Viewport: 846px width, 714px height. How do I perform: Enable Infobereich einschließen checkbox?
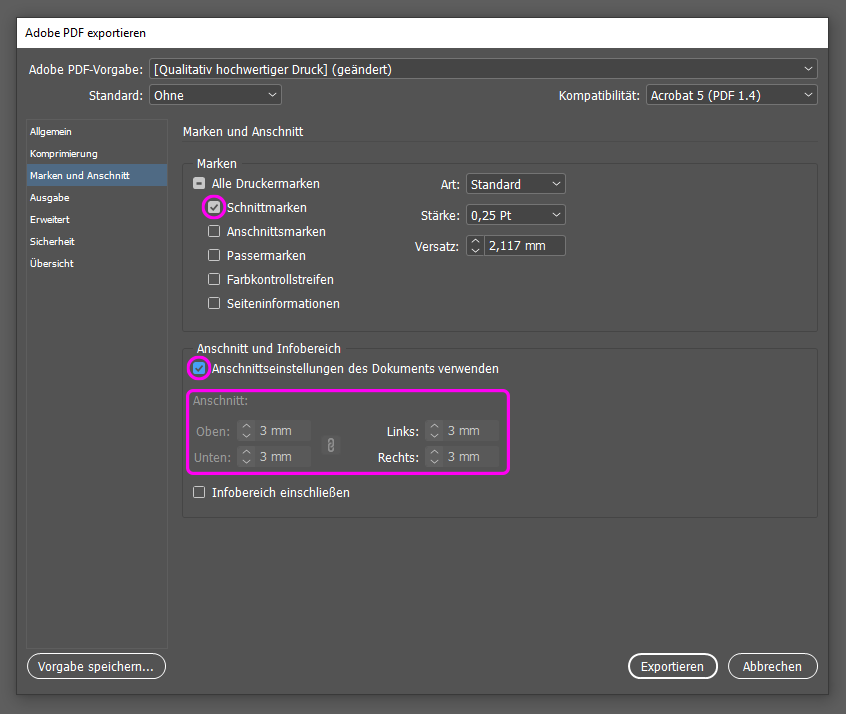point(199,493)
